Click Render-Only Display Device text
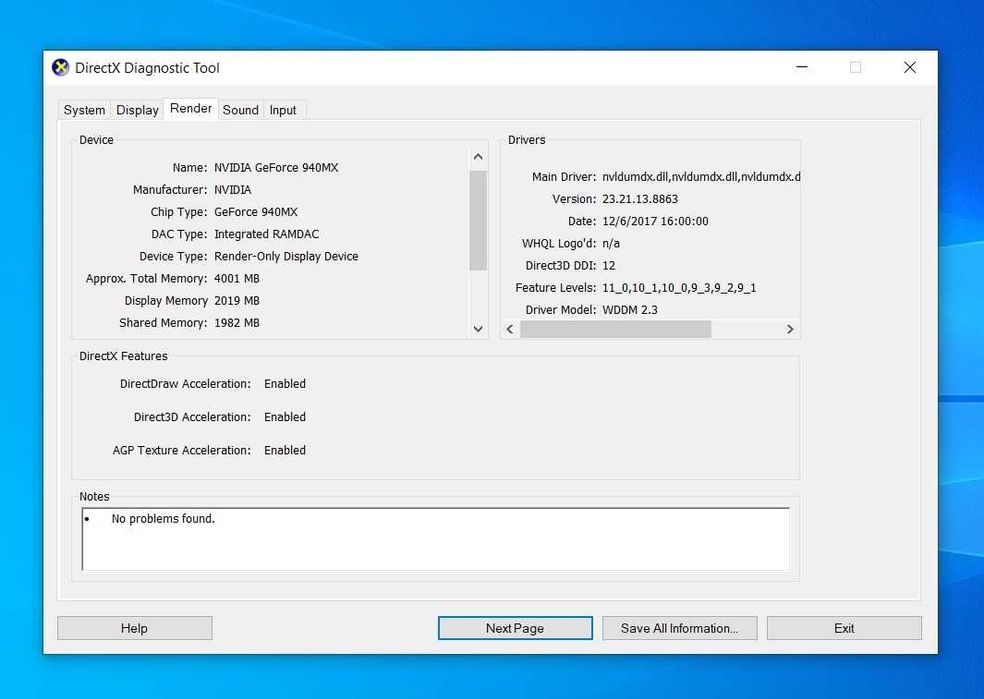This screenshot has height=699, width=984. point(286,256)
